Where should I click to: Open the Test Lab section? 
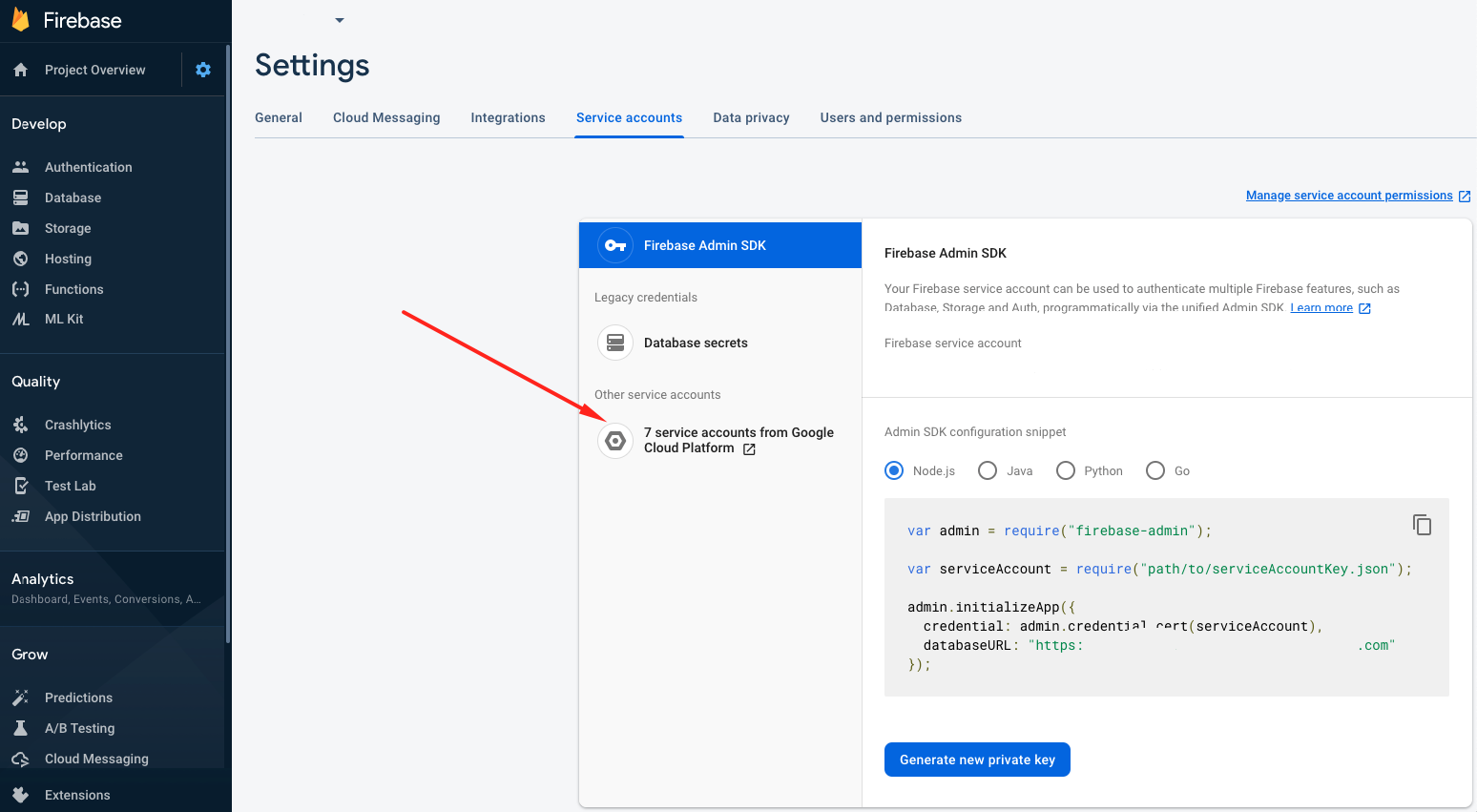click(x=68, y=486)
